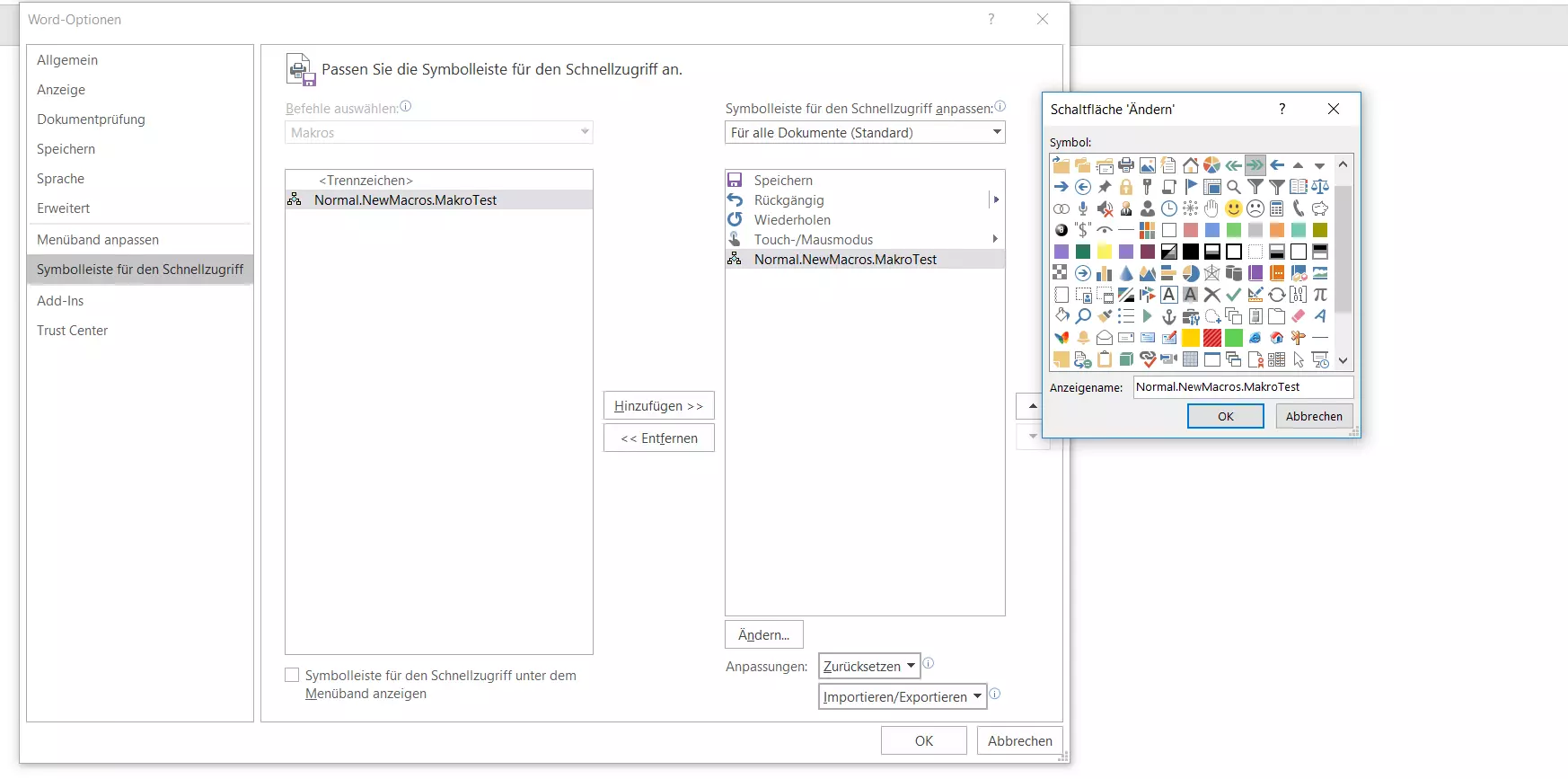Image resolution: width=1568 pixels, height=779 pixels.
Task: Pick the telephone handset symbol
Action: coord(1299,208)
